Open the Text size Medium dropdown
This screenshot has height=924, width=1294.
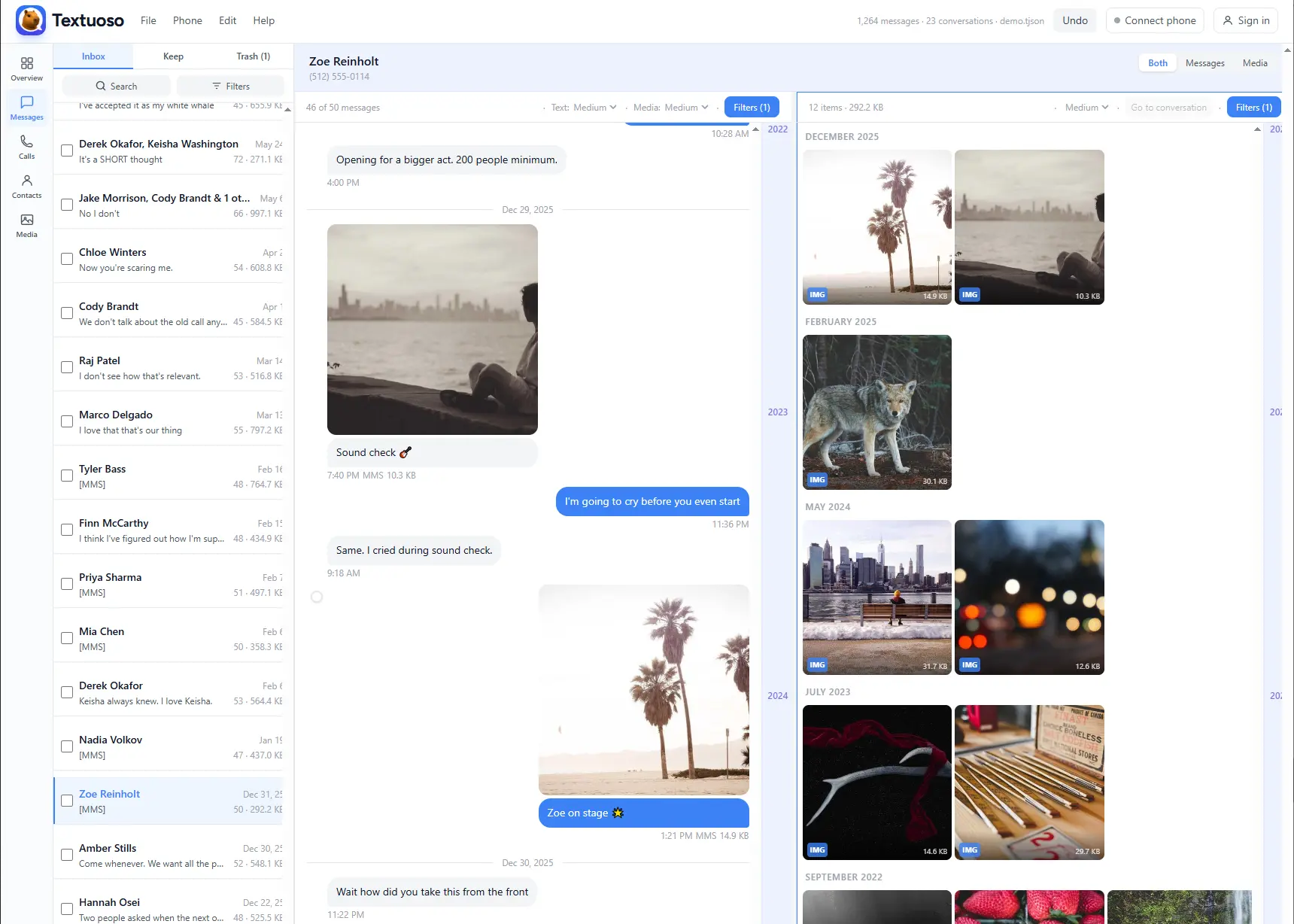click(595, 108)
